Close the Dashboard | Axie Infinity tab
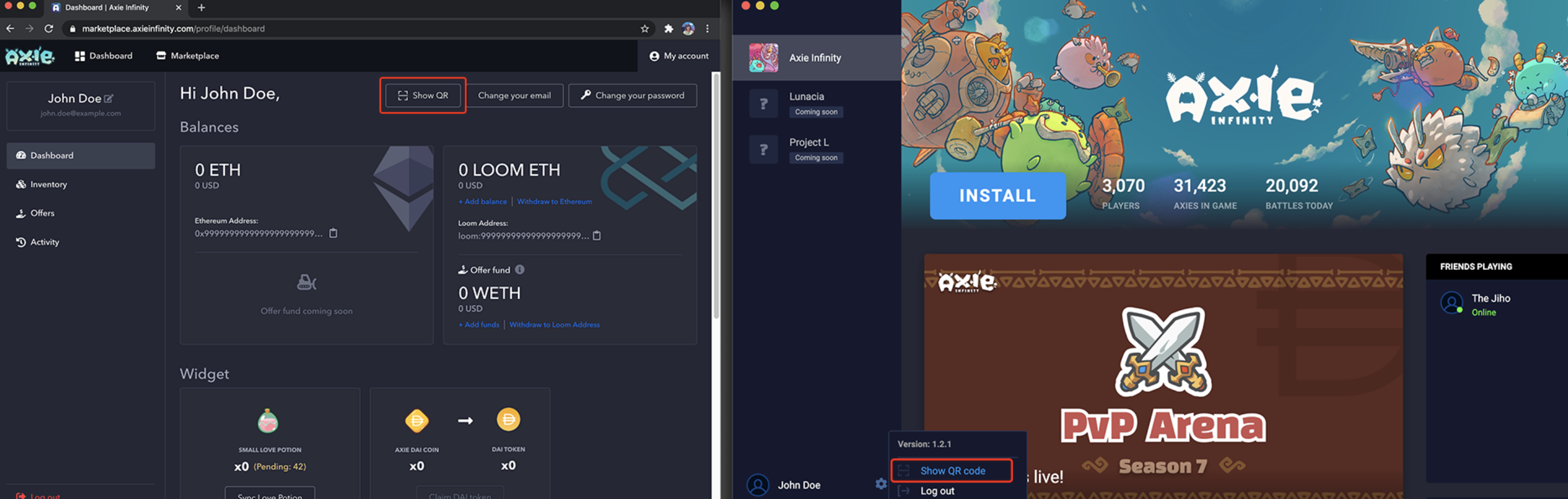Screen dimensions: 1568x499 tap(178, 8)
